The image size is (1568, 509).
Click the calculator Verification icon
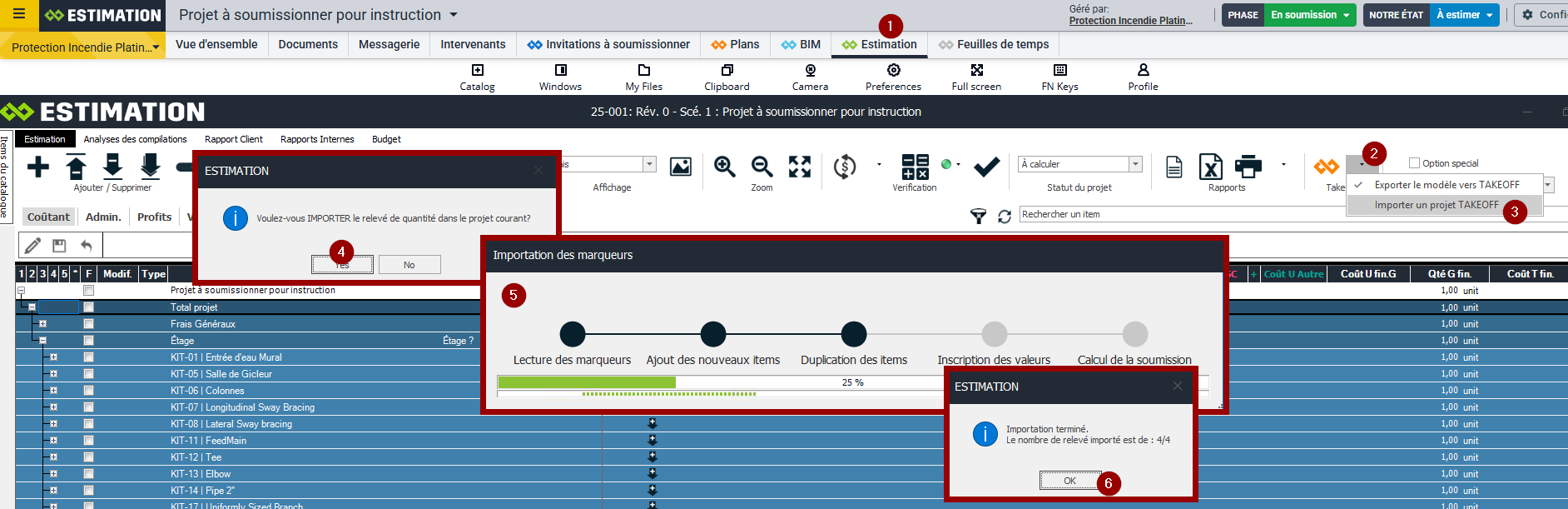(915, 167)
